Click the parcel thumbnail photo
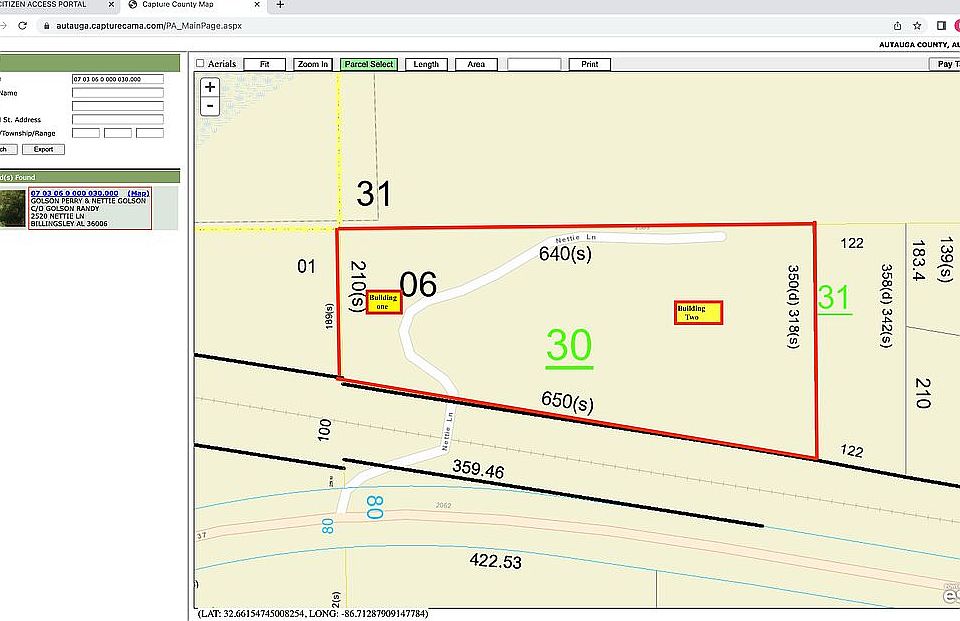 click(x=13, y=208)
